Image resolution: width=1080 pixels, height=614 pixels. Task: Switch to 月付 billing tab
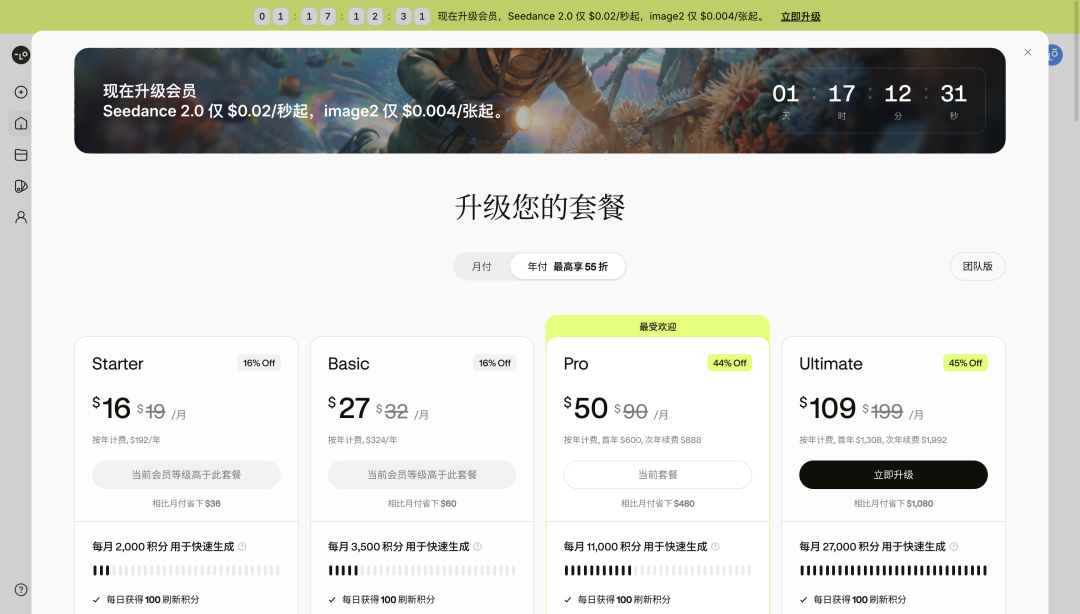pos(481,267)
